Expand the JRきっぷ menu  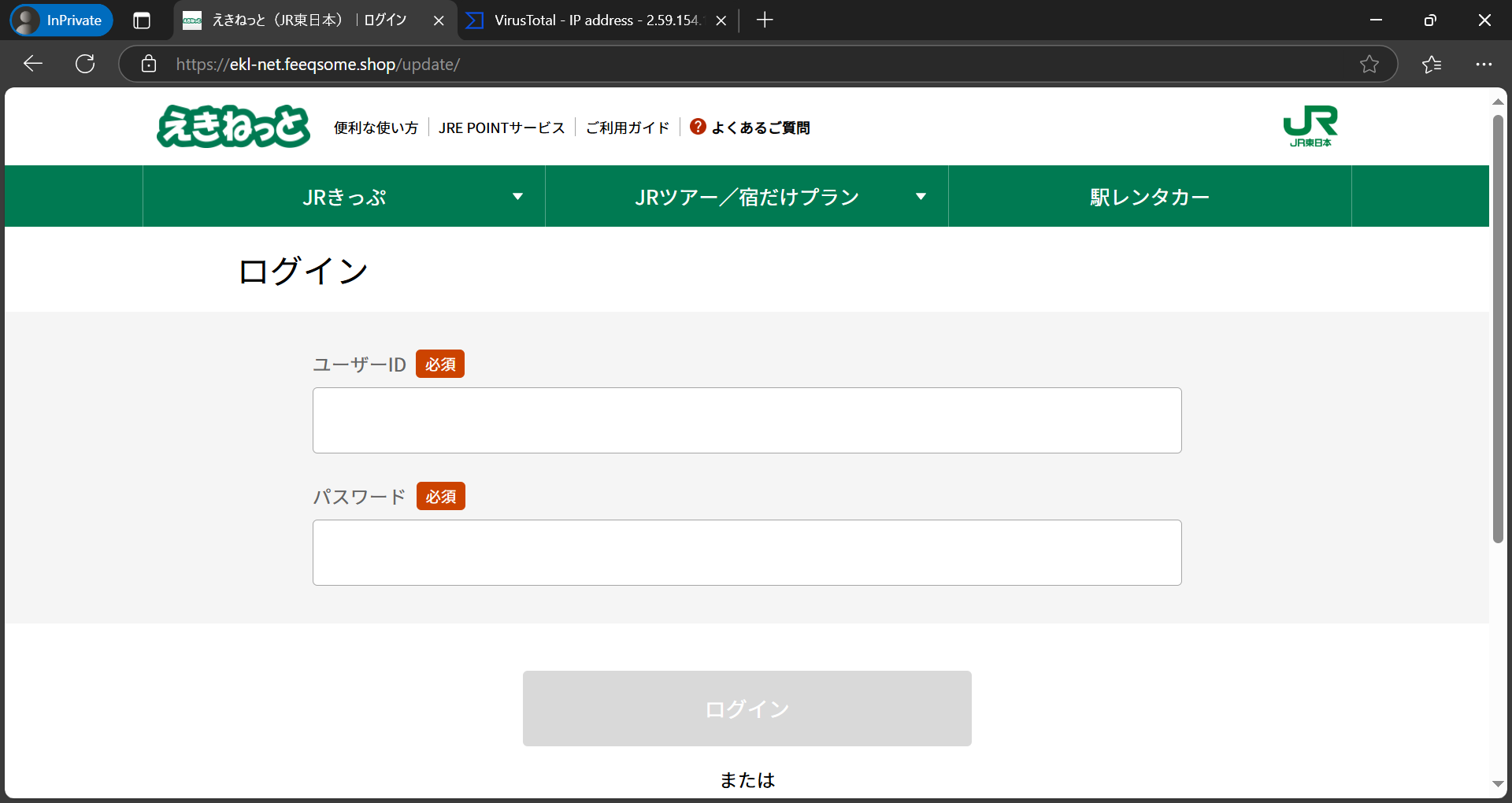[344, 196]
